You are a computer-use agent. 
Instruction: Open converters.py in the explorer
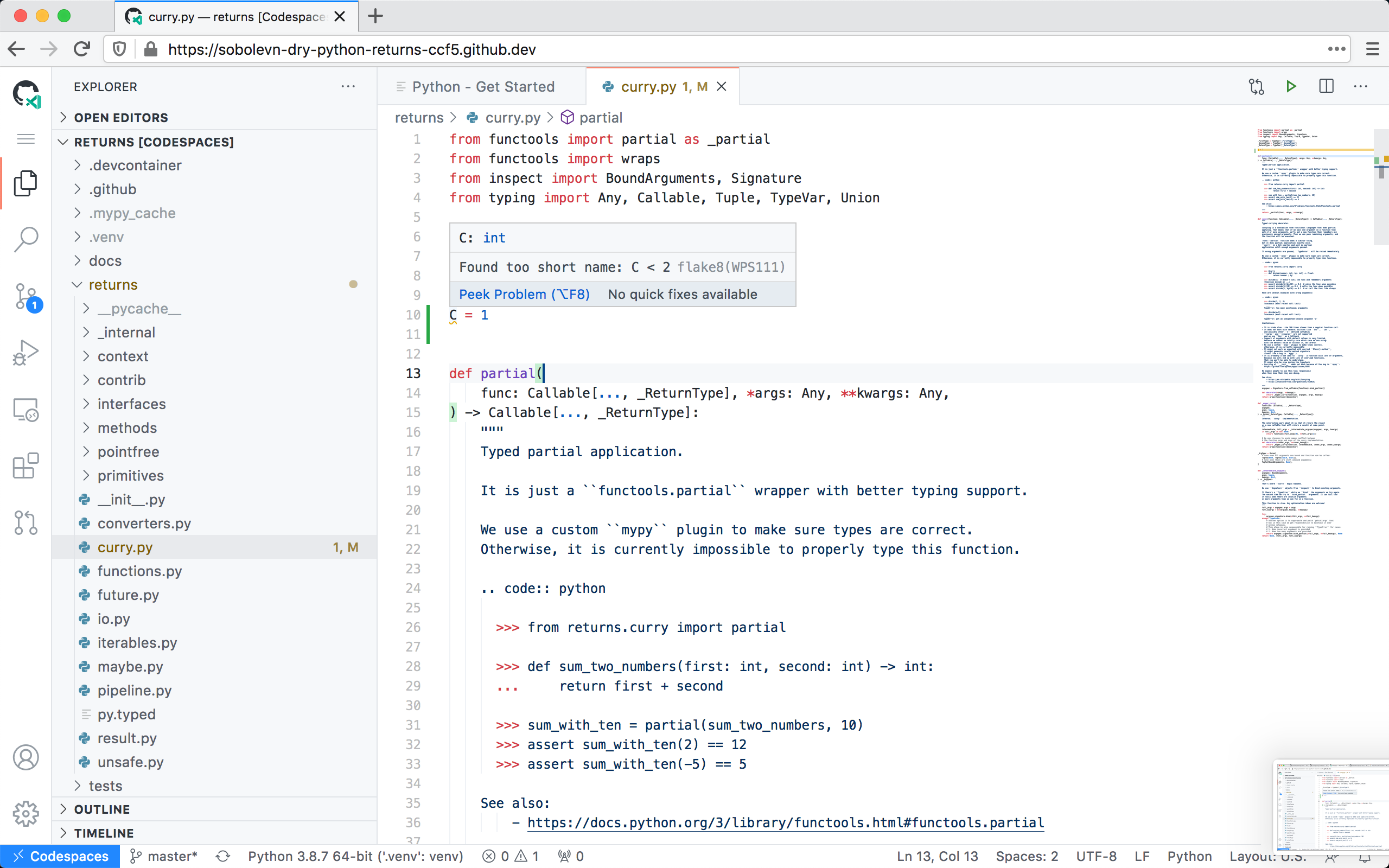(x=214, y=523)
